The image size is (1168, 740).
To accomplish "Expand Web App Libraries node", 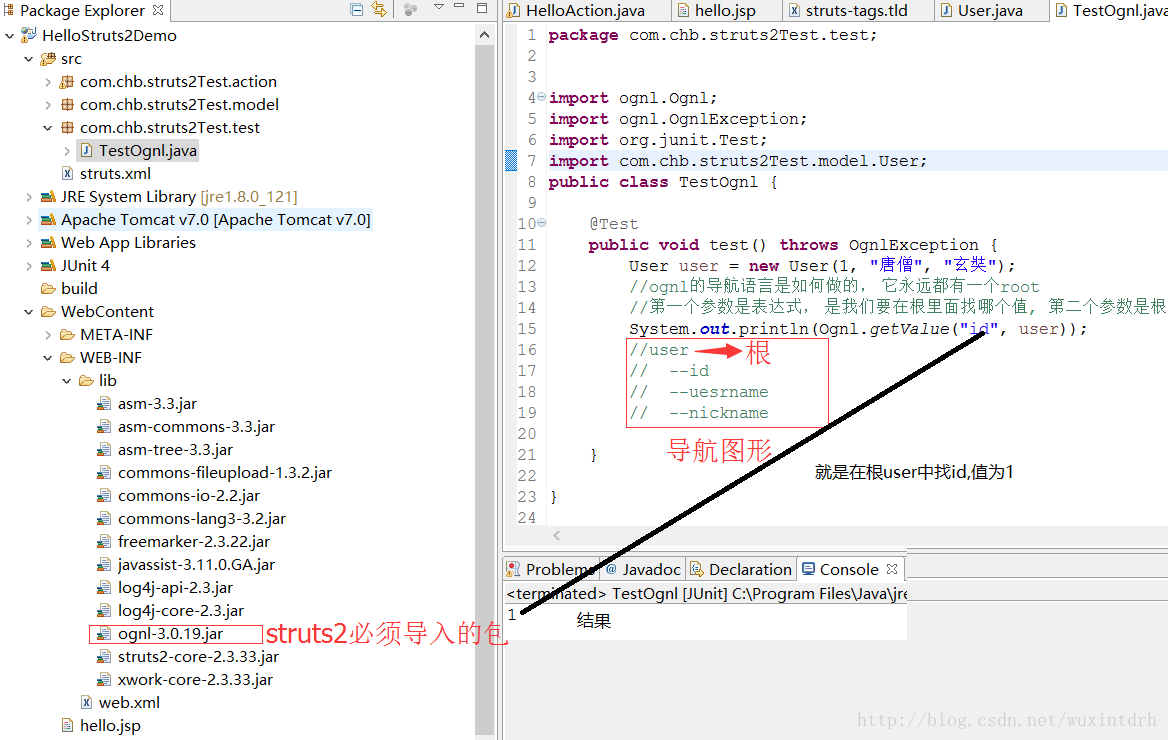I will [x=28, y=244].
